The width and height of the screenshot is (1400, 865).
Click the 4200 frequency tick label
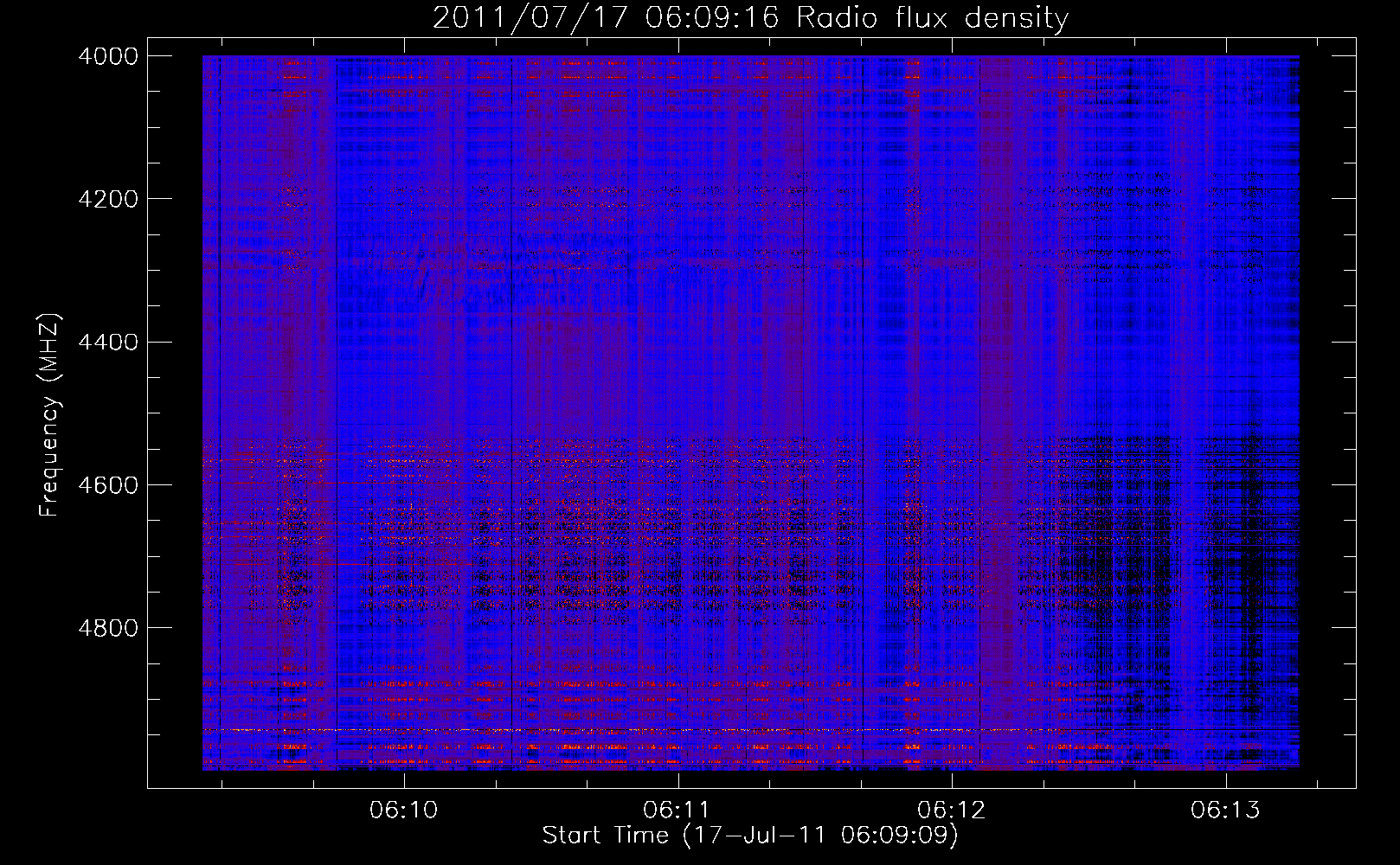(107, 199)
